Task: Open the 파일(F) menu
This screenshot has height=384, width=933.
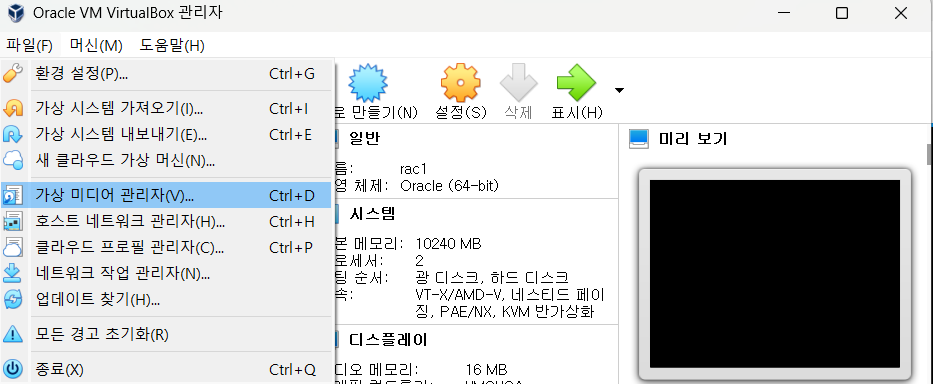Action: tap(29, 45)
